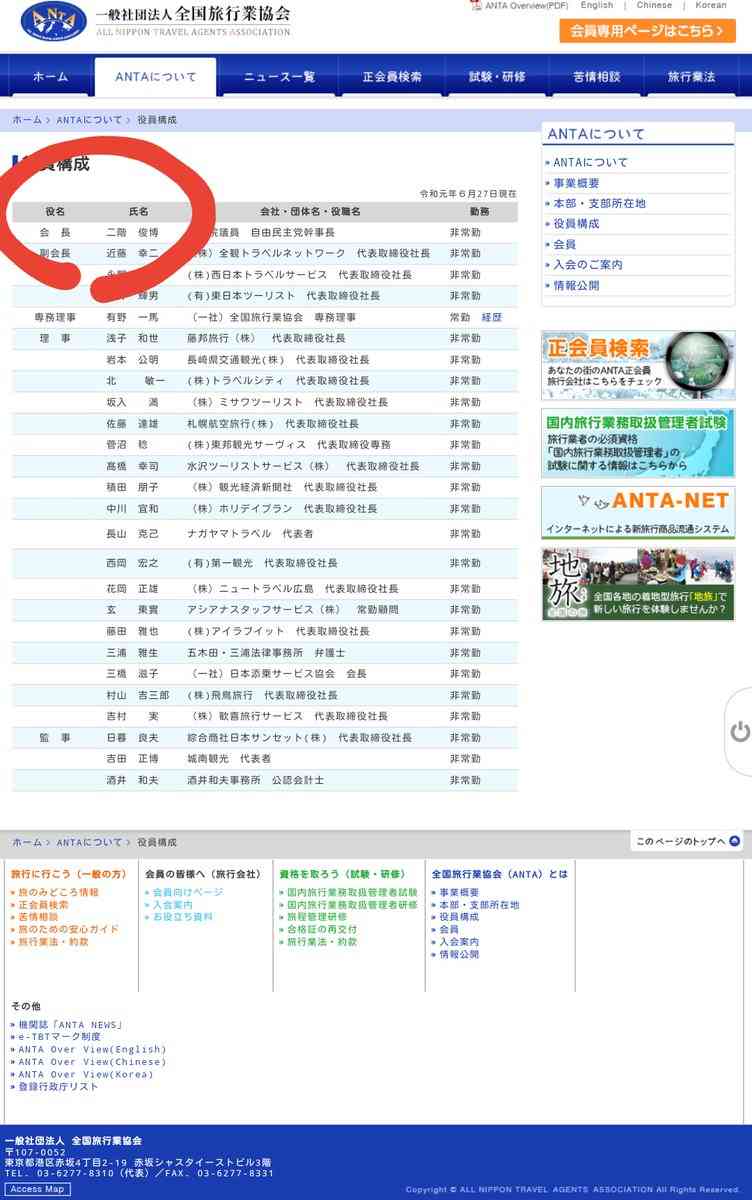
Task: Click ANTAについて in top breadcrumb
Action: 89,120
